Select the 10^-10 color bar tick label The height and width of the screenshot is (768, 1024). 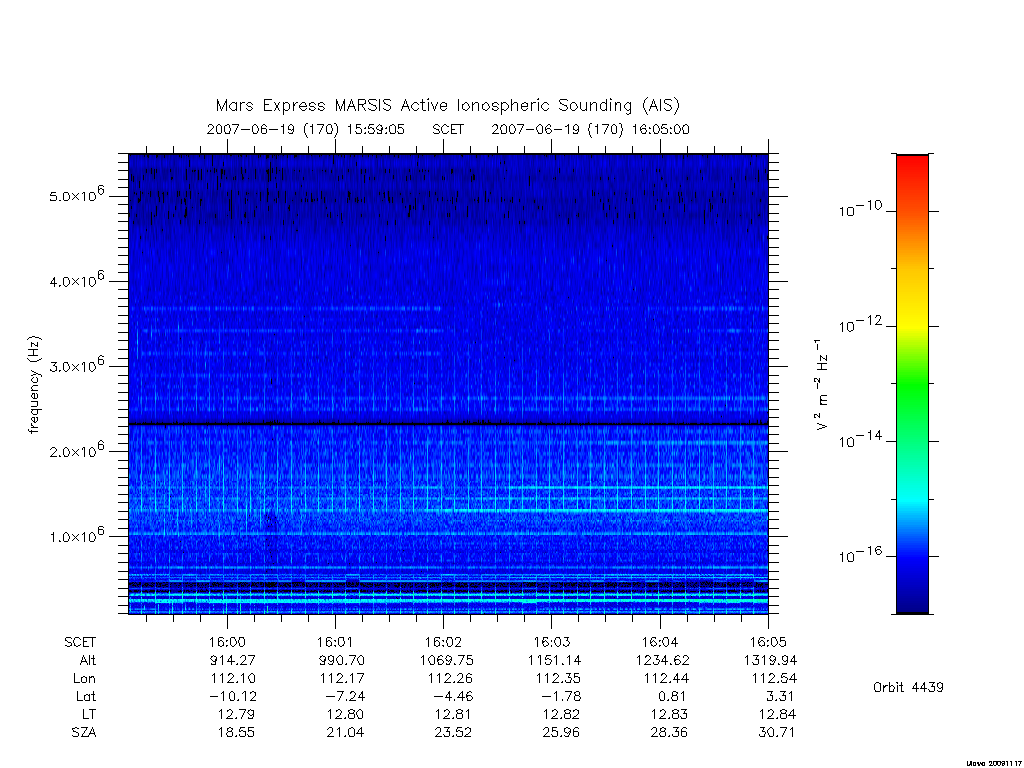click(860, 209)
